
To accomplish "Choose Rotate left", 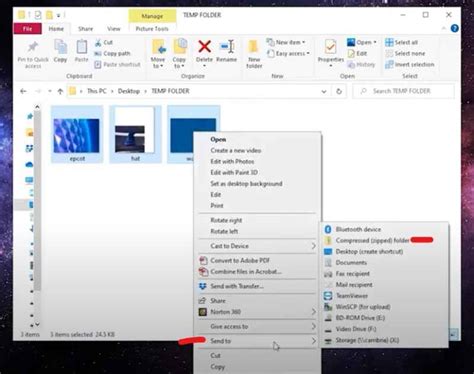I will coord(224,231).
